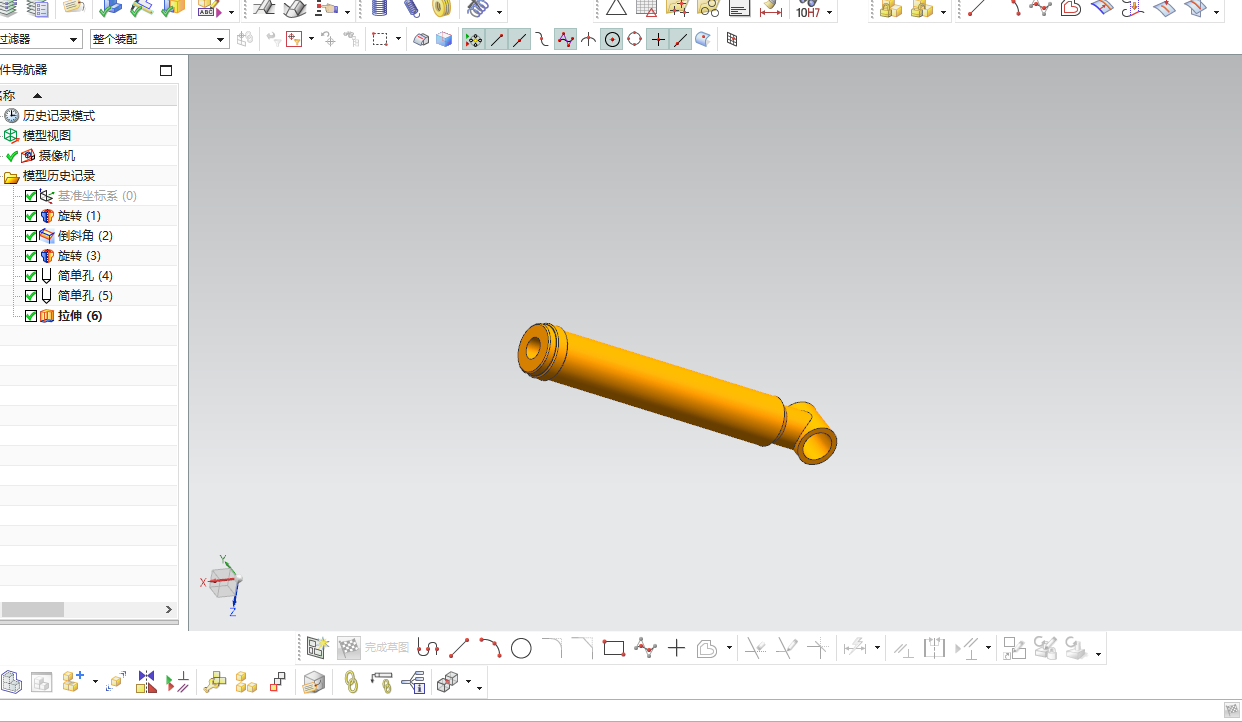Select 模型历史记录 folder node
Screen dimensions: 1242x722
tap(59, 176)
